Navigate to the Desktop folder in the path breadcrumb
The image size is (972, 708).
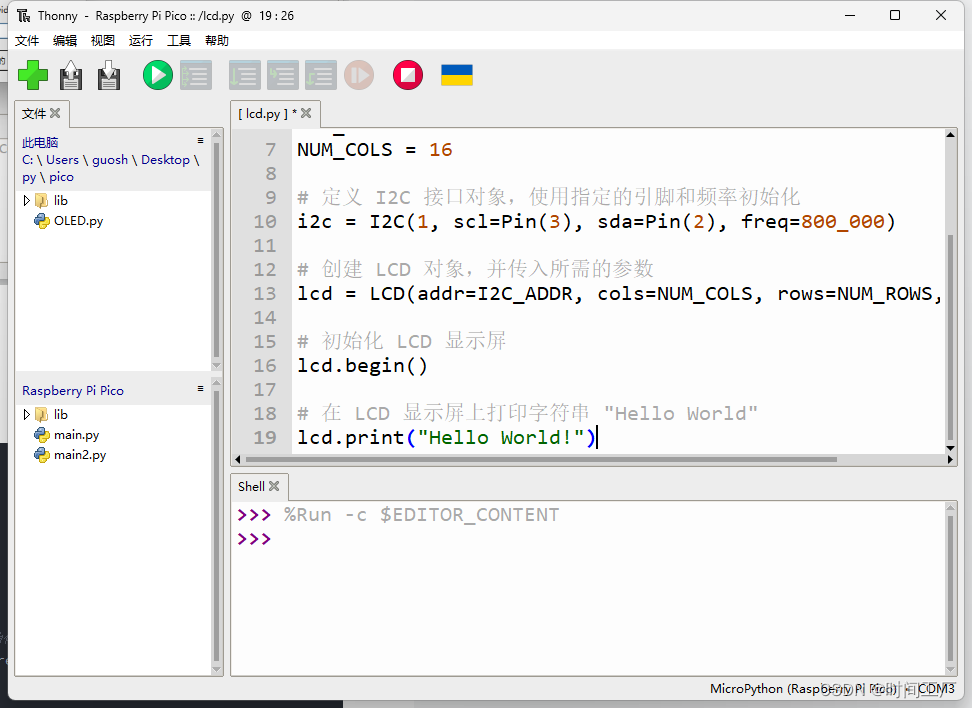coord(166,159)
